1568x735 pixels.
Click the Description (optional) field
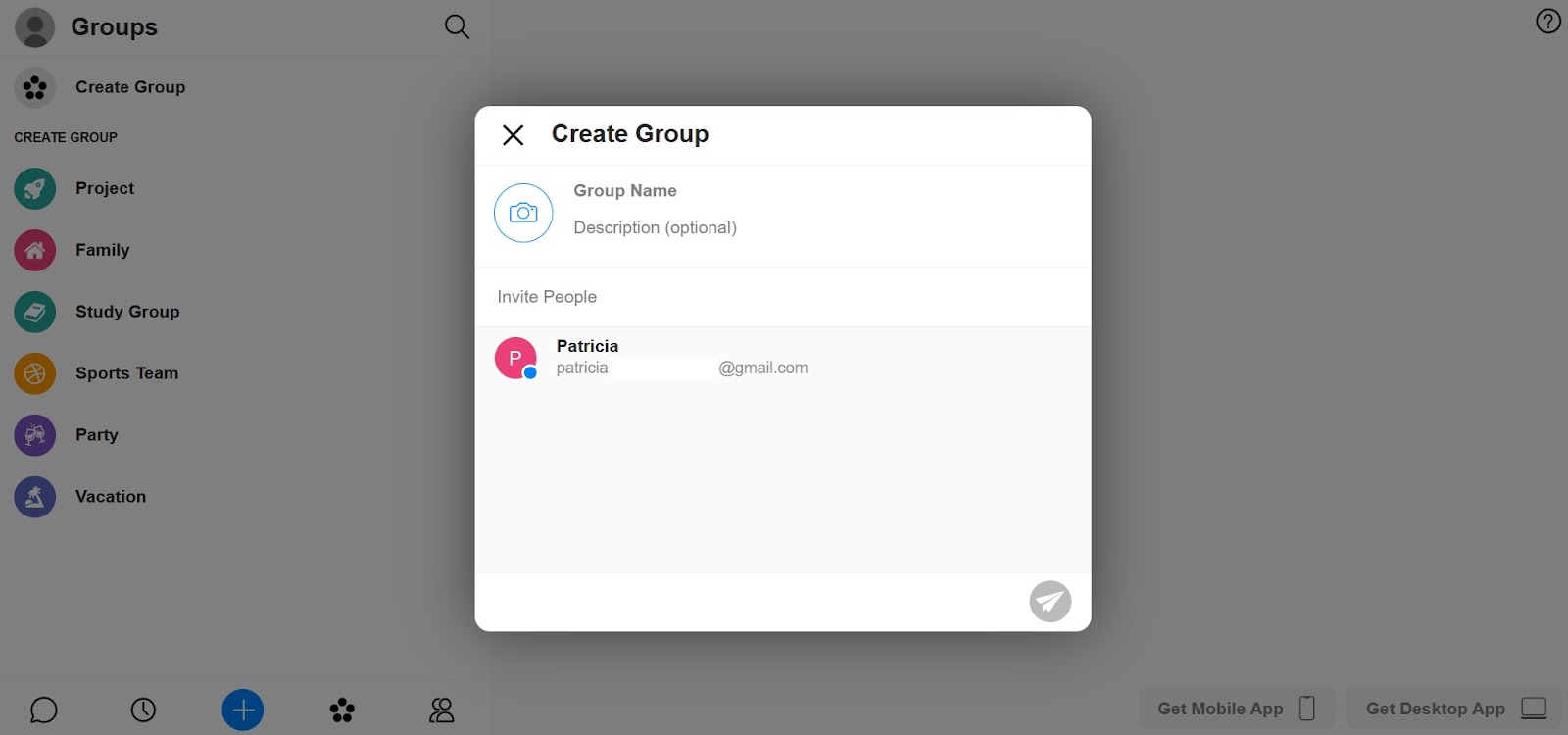coord(784,227)
